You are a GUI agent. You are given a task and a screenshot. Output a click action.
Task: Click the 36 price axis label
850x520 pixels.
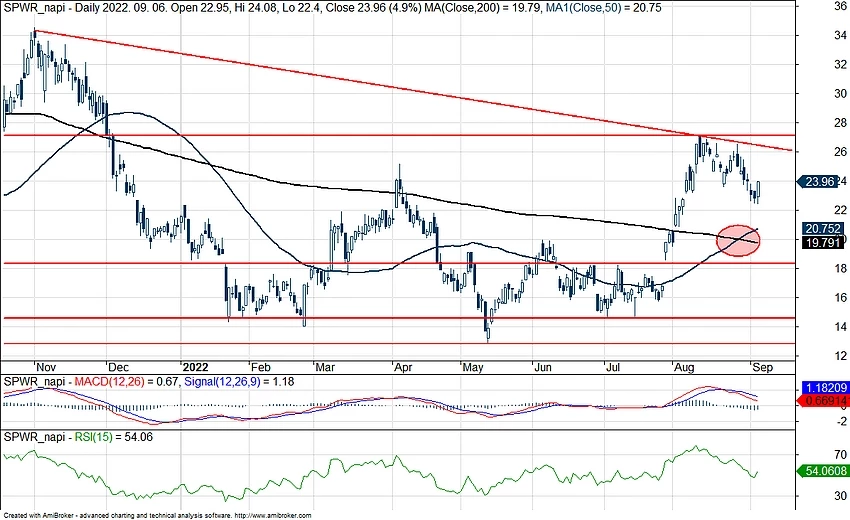pos(841,6)
